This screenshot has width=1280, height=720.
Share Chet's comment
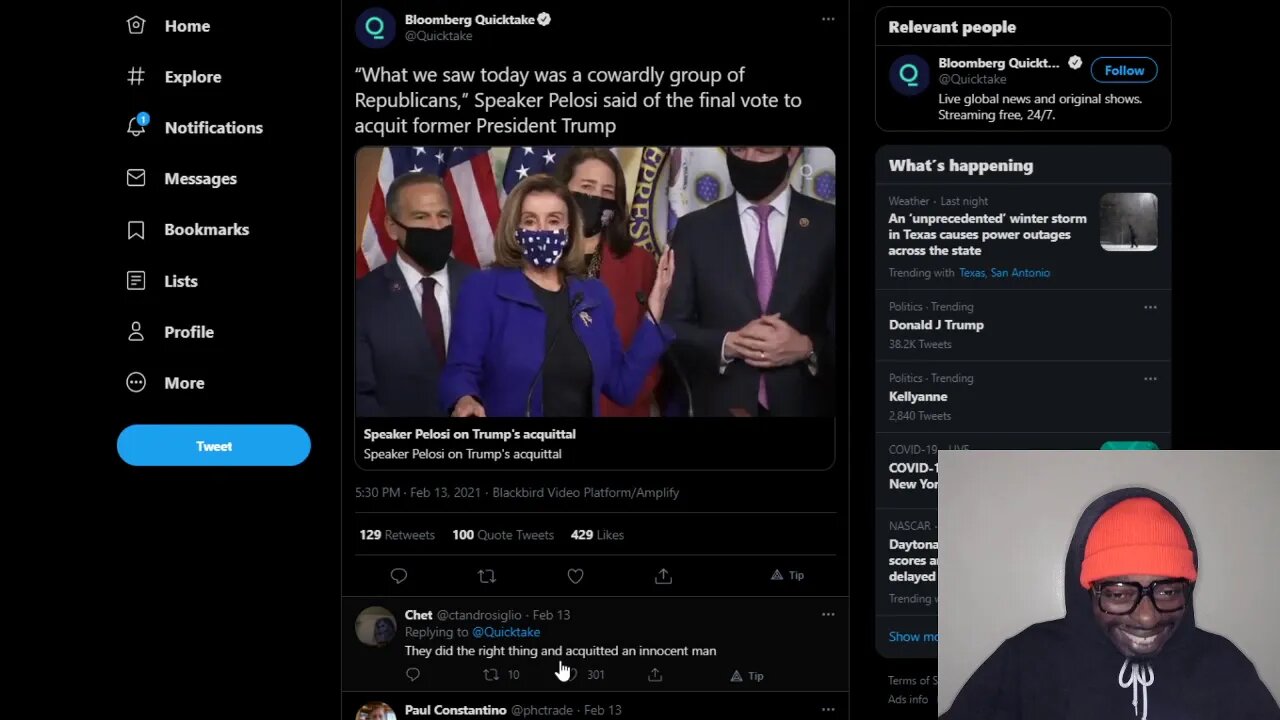pos(655,675)
